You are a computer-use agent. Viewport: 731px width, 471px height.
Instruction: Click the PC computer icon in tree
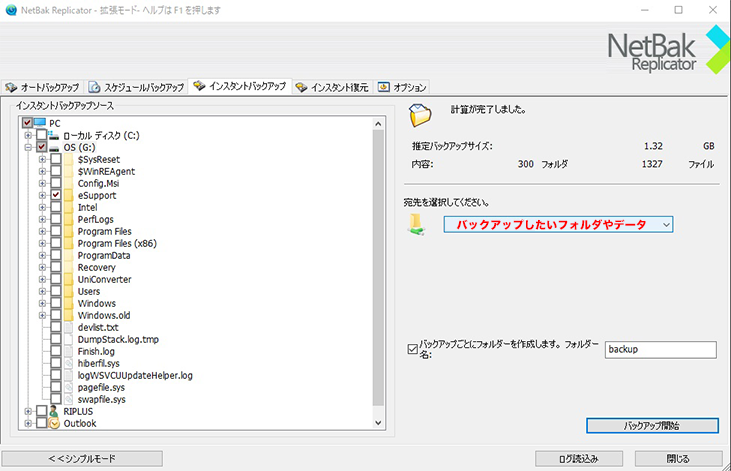pos(40,123)
